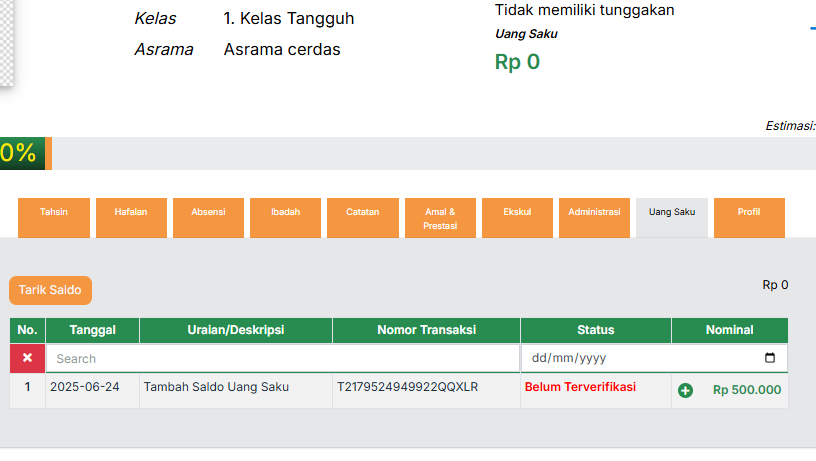This screenshot has height=461, width=816.
Task: Switch to Amal & Prestasi tab
Action: (x=440, y=218)
